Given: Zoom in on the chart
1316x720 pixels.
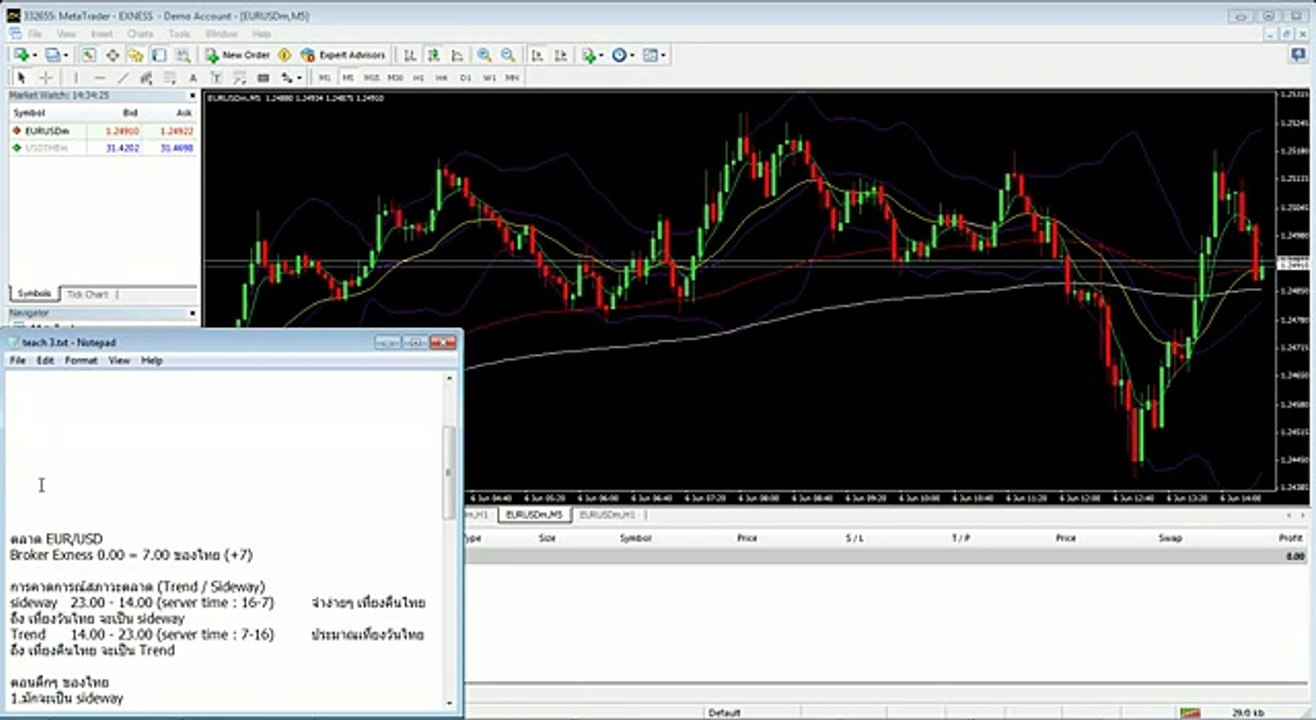Looking at the screenshot, I should coord(484,55).
